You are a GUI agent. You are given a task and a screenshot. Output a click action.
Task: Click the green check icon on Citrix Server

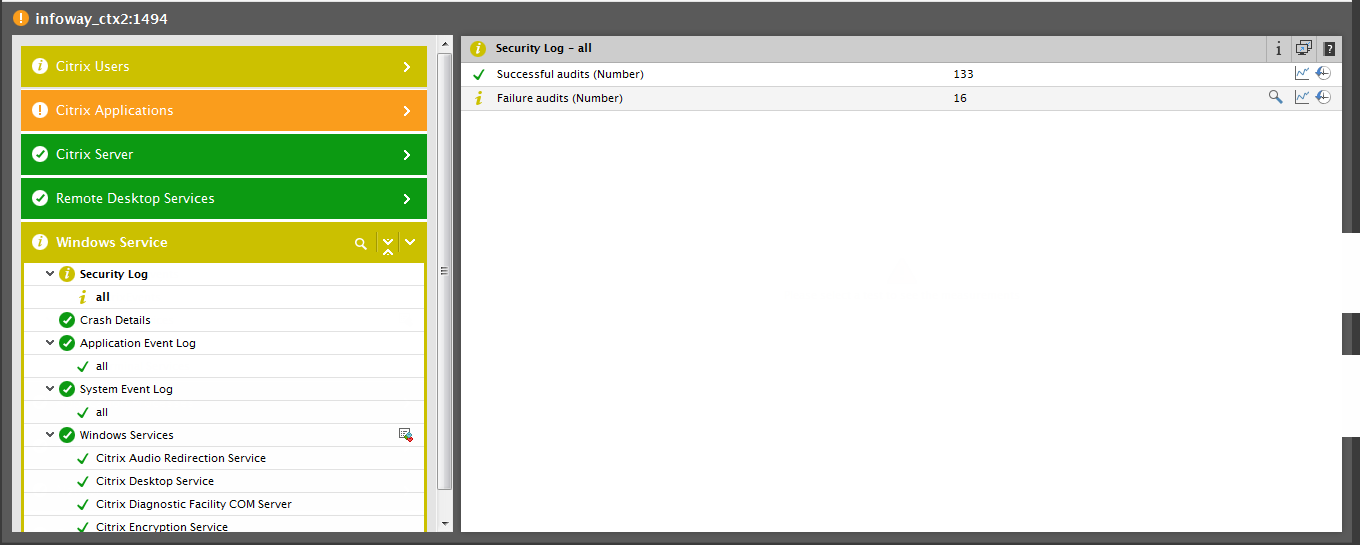click(x=40, y=155)
